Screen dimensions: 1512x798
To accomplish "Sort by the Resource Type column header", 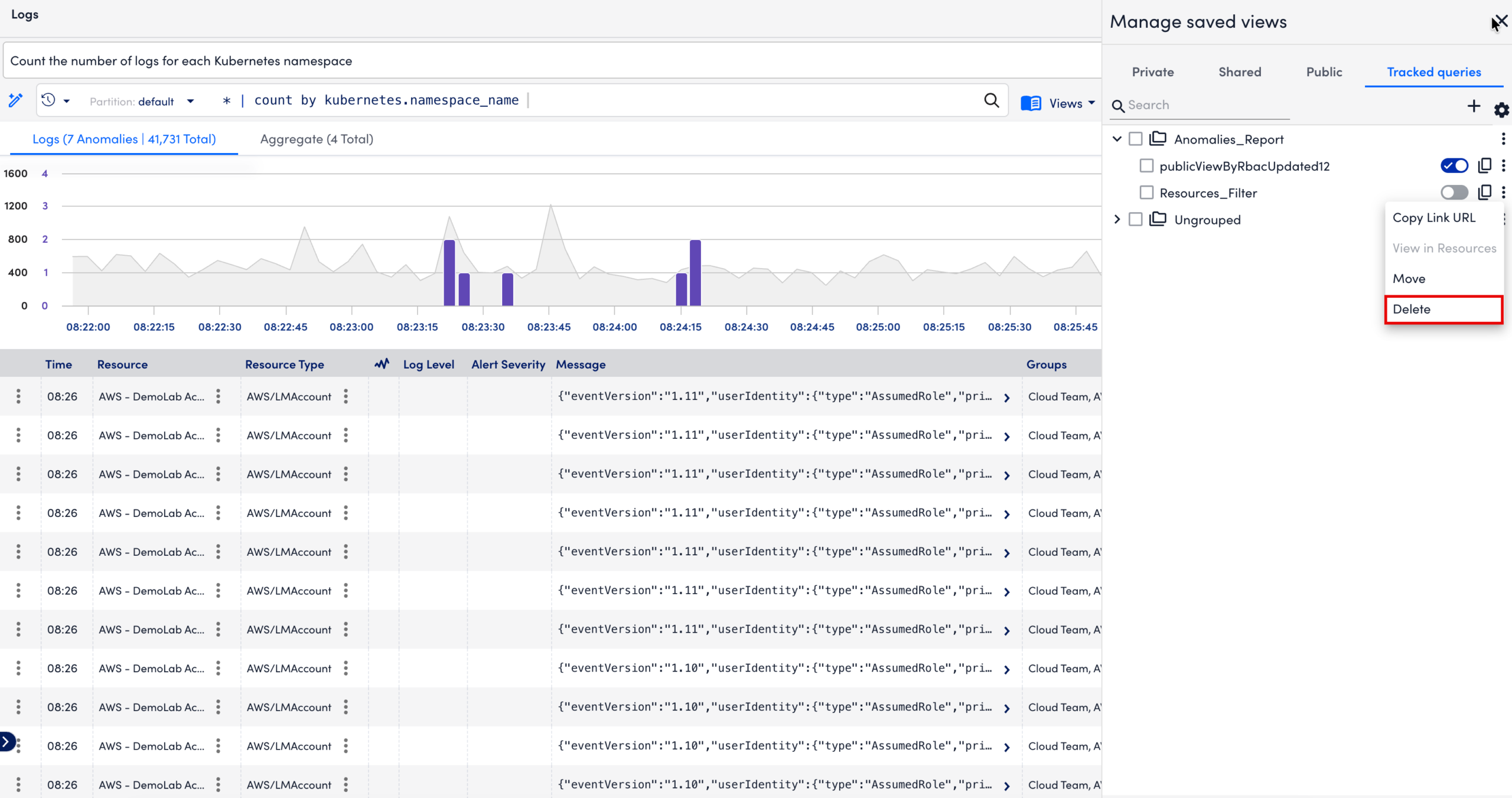I will coord(284,364).
